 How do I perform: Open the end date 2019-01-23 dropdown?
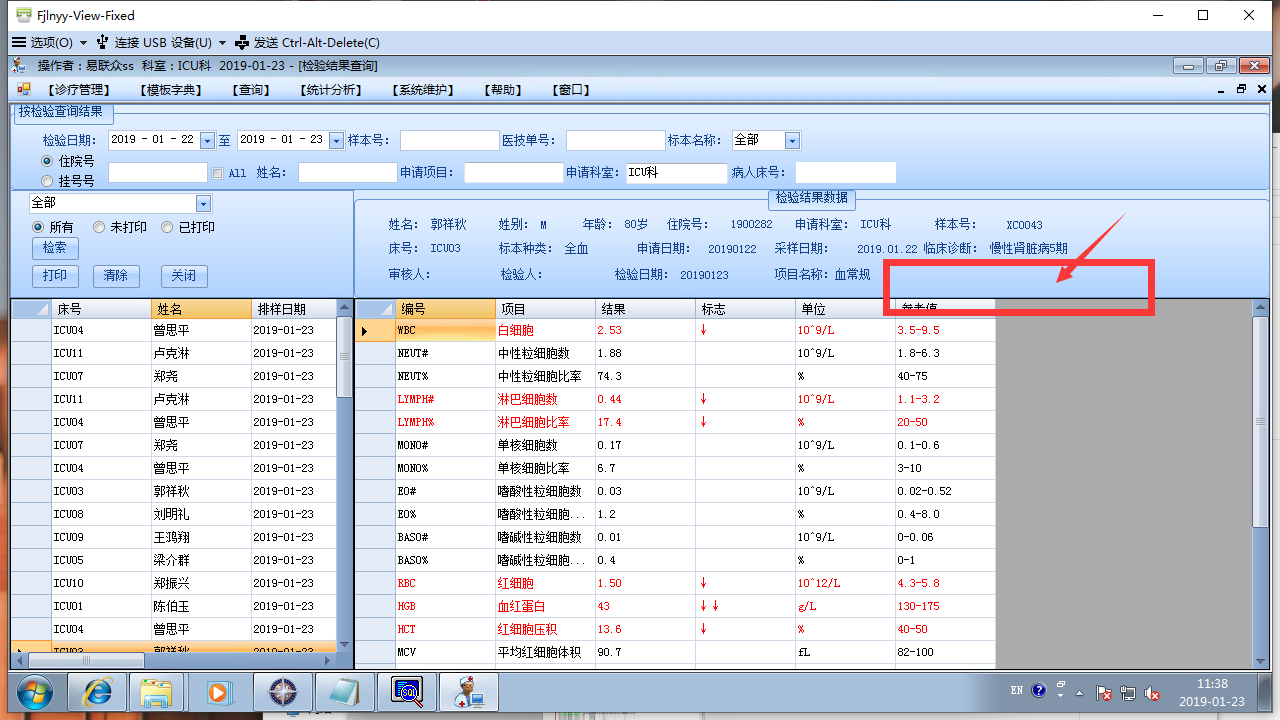[x=336, y=141]
